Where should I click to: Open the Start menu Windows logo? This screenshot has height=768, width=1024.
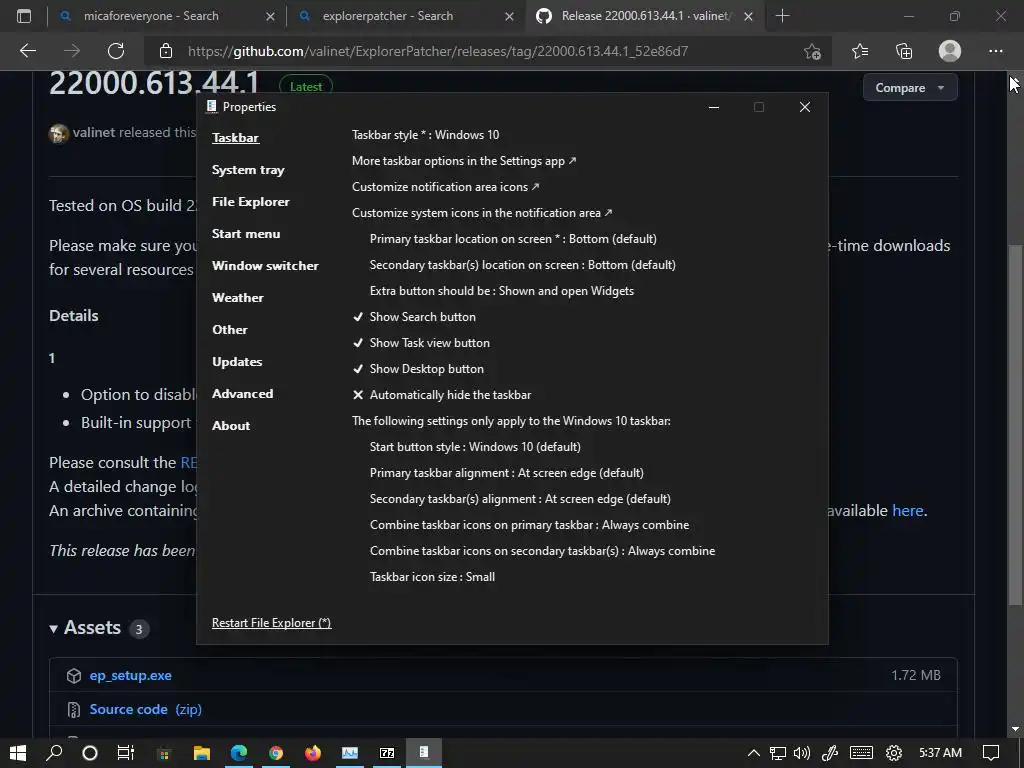click(x=18, y=753)
